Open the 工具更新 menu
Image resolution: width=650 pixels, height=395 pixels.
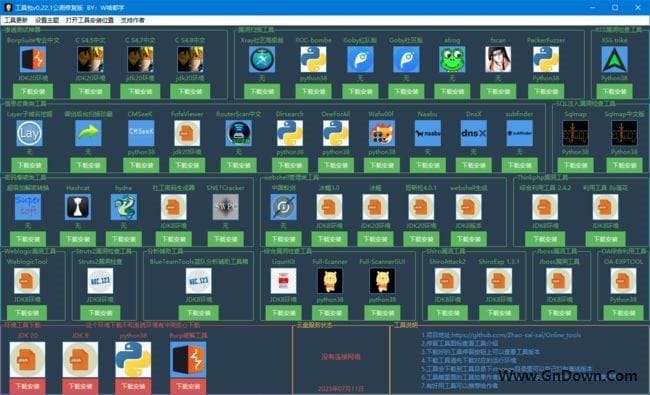(x=16, y=20)
